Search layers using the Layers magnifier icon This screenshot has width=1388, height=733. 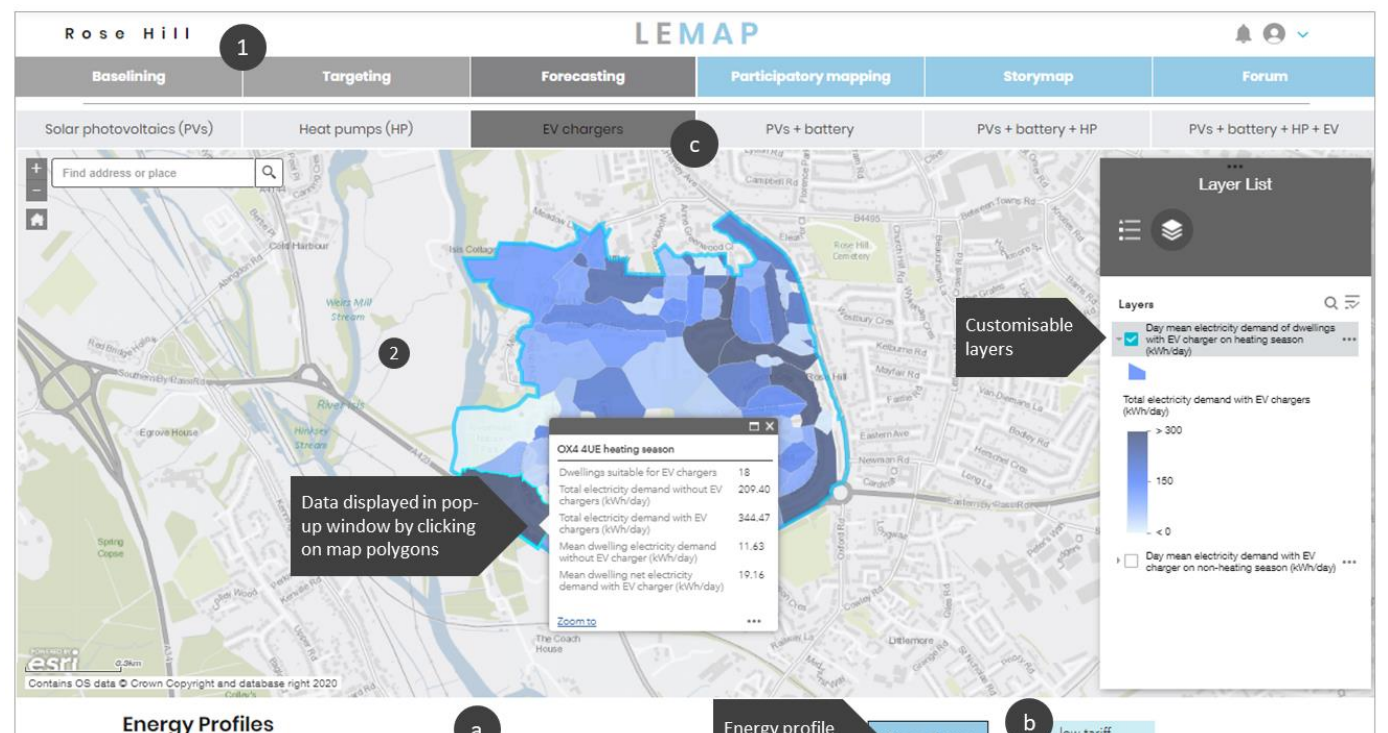click(x=1330, y=302)
